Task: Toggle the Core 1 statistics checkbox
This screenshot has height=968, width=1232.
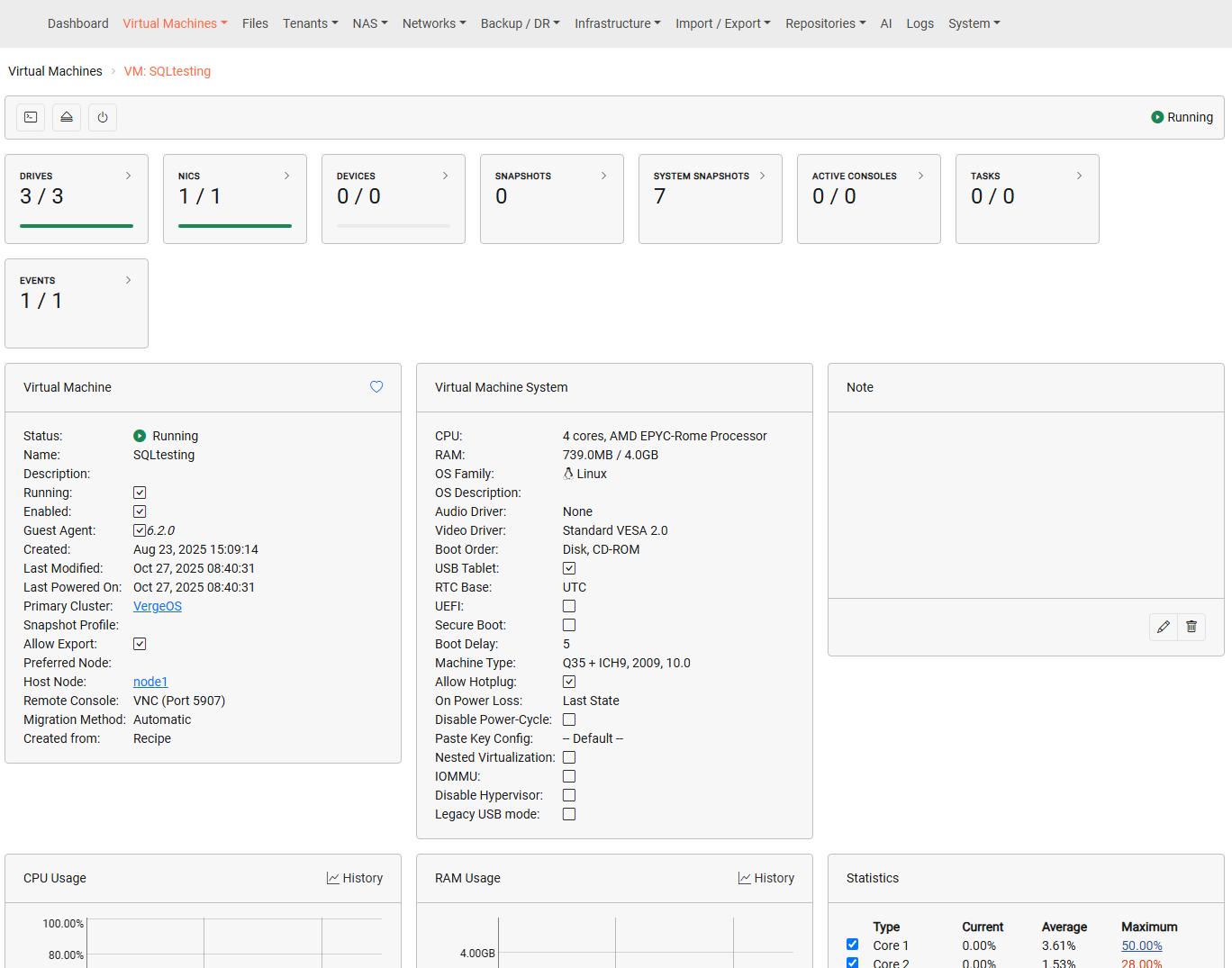Action: pos(852,945)
